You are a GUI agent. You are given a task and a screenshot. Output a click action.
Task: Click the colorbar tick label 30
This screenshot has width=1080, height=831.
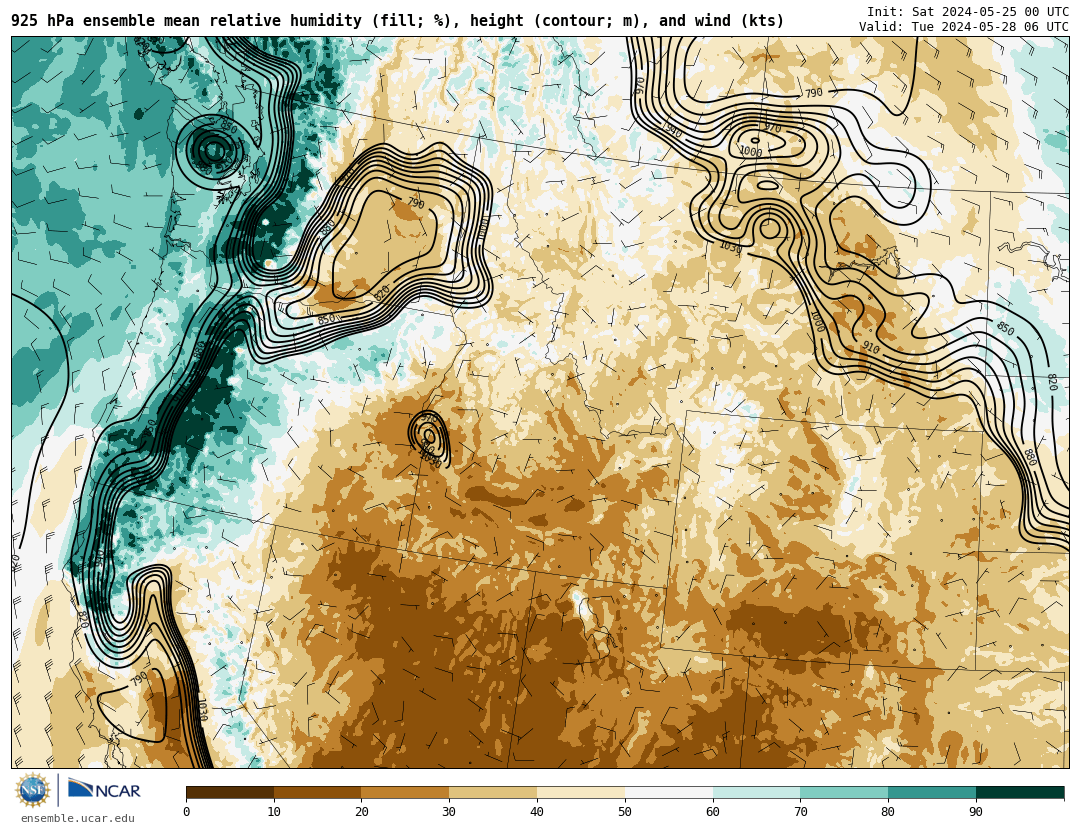tap(449, 812)
